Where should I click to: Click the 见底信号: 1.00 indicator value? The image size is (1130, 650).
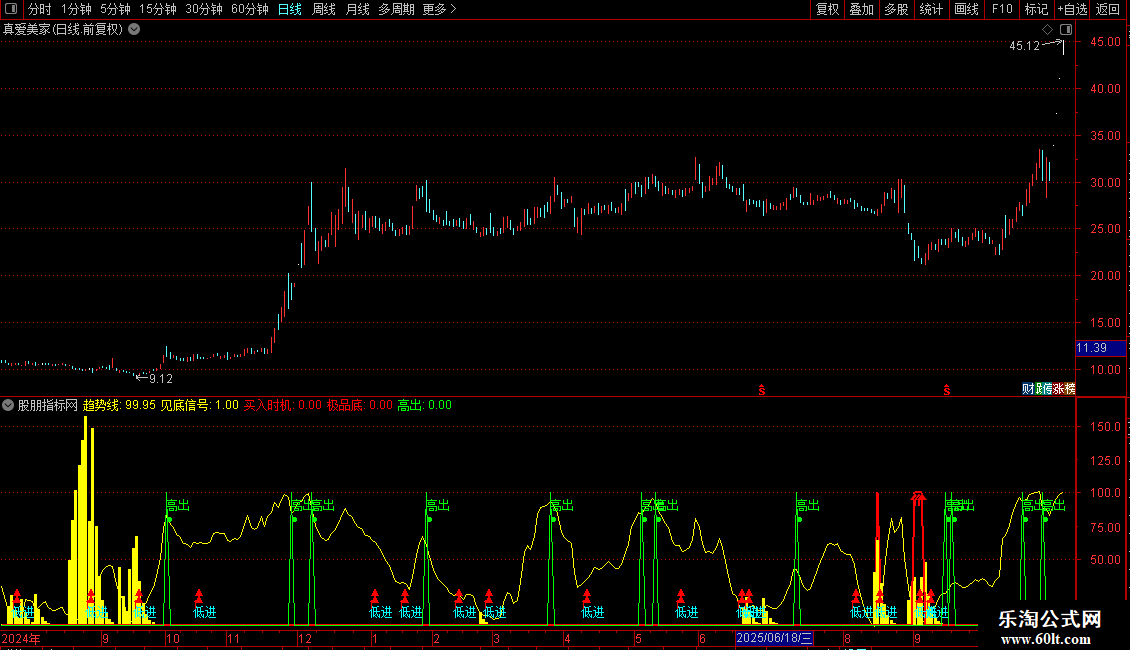(x=199, y=405)
